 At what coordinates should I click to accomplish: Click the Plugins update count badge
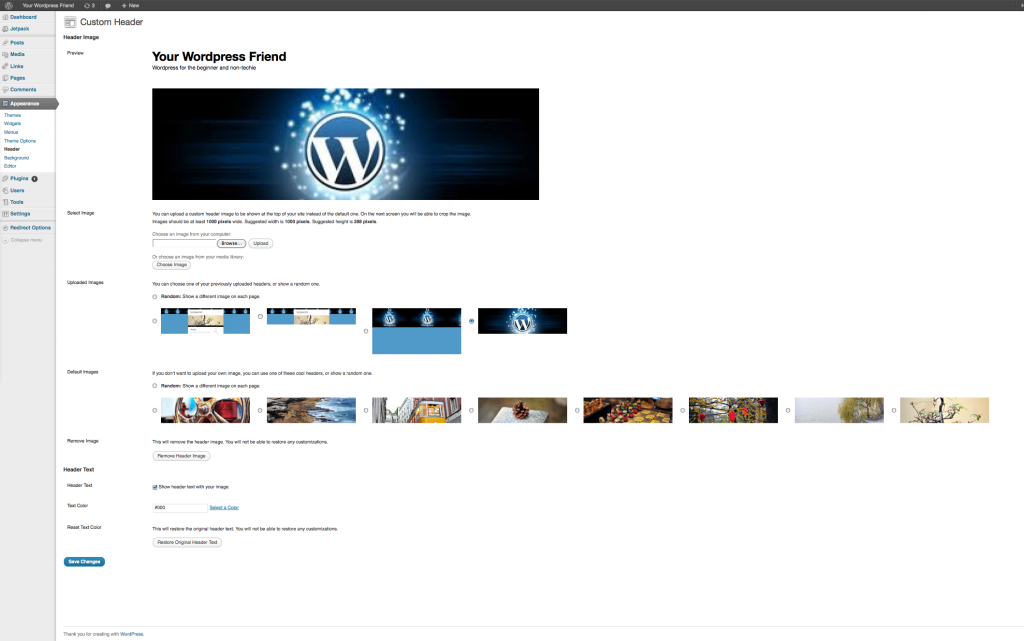(x=35, y=178)
